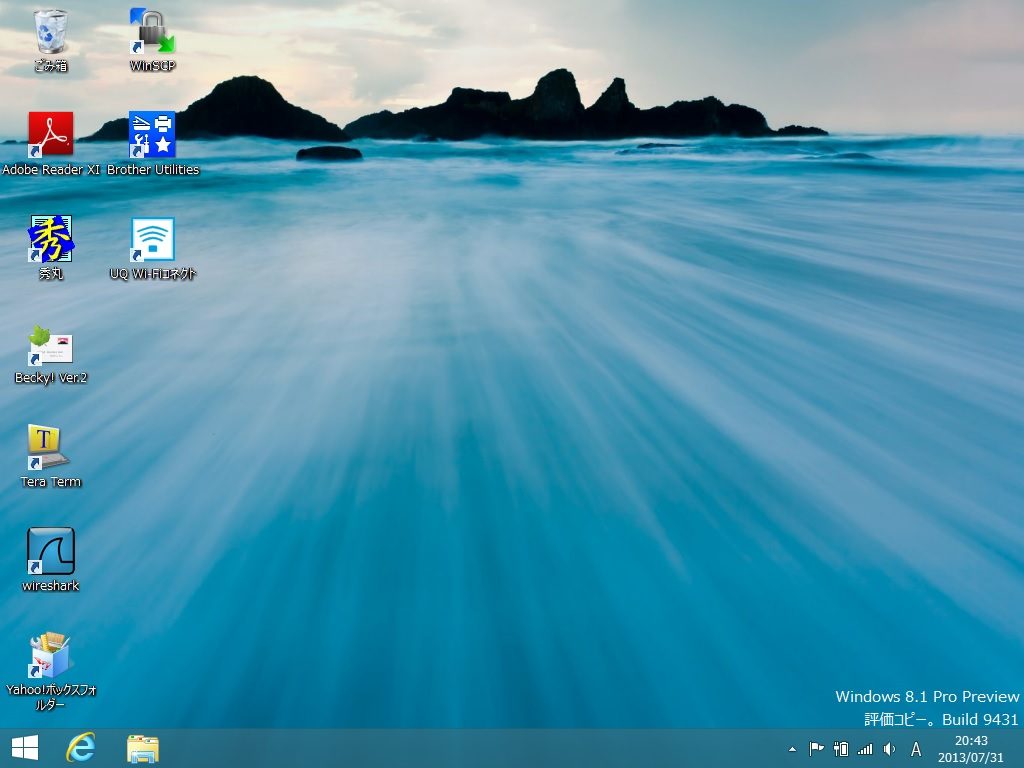Toggle the IME input mode 'A' indicator
Screen dimensions: 1024x768
(x=916, y=749)
